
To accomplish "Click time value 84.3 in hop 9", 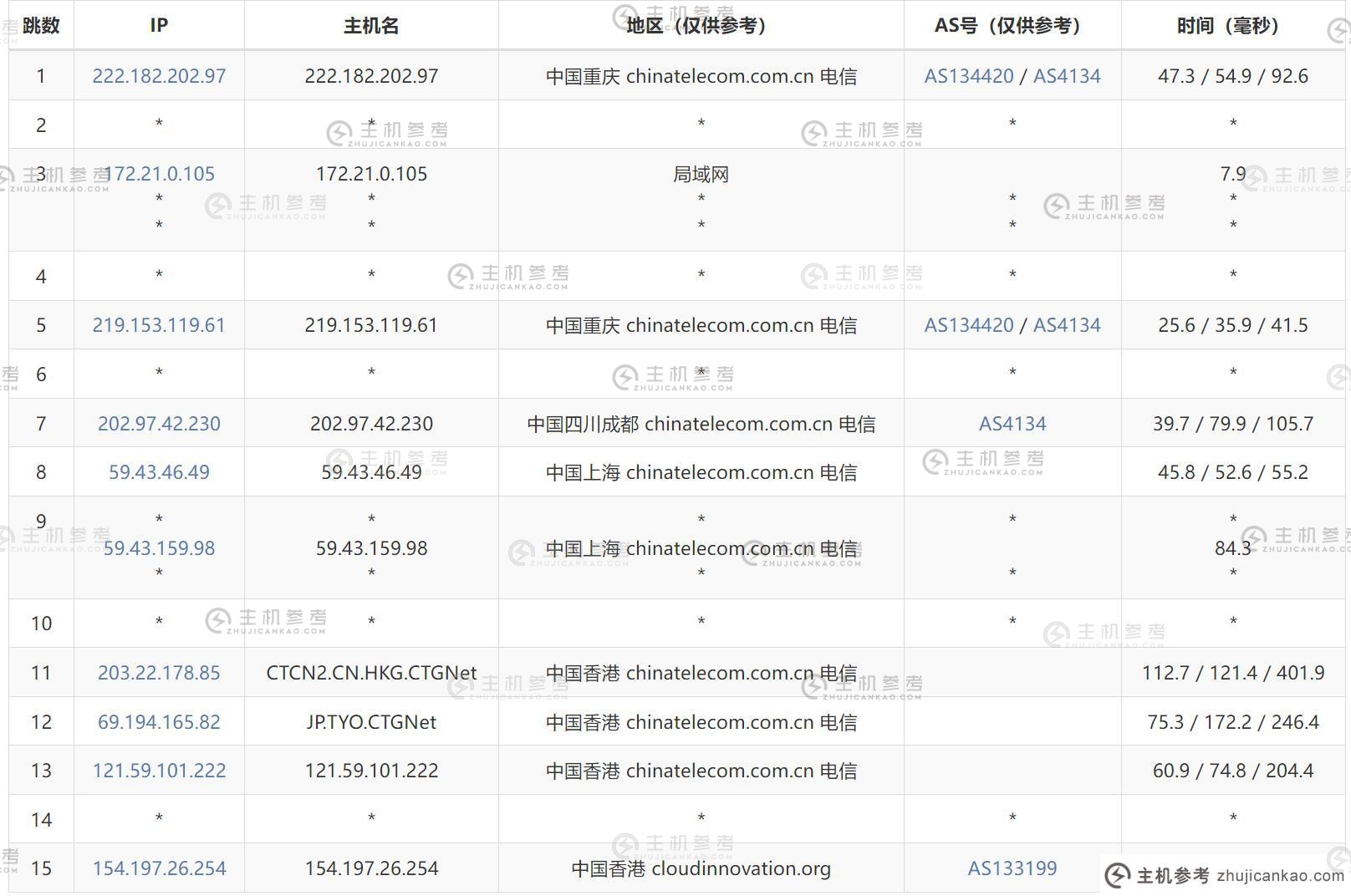I will tap(1233, 548).
